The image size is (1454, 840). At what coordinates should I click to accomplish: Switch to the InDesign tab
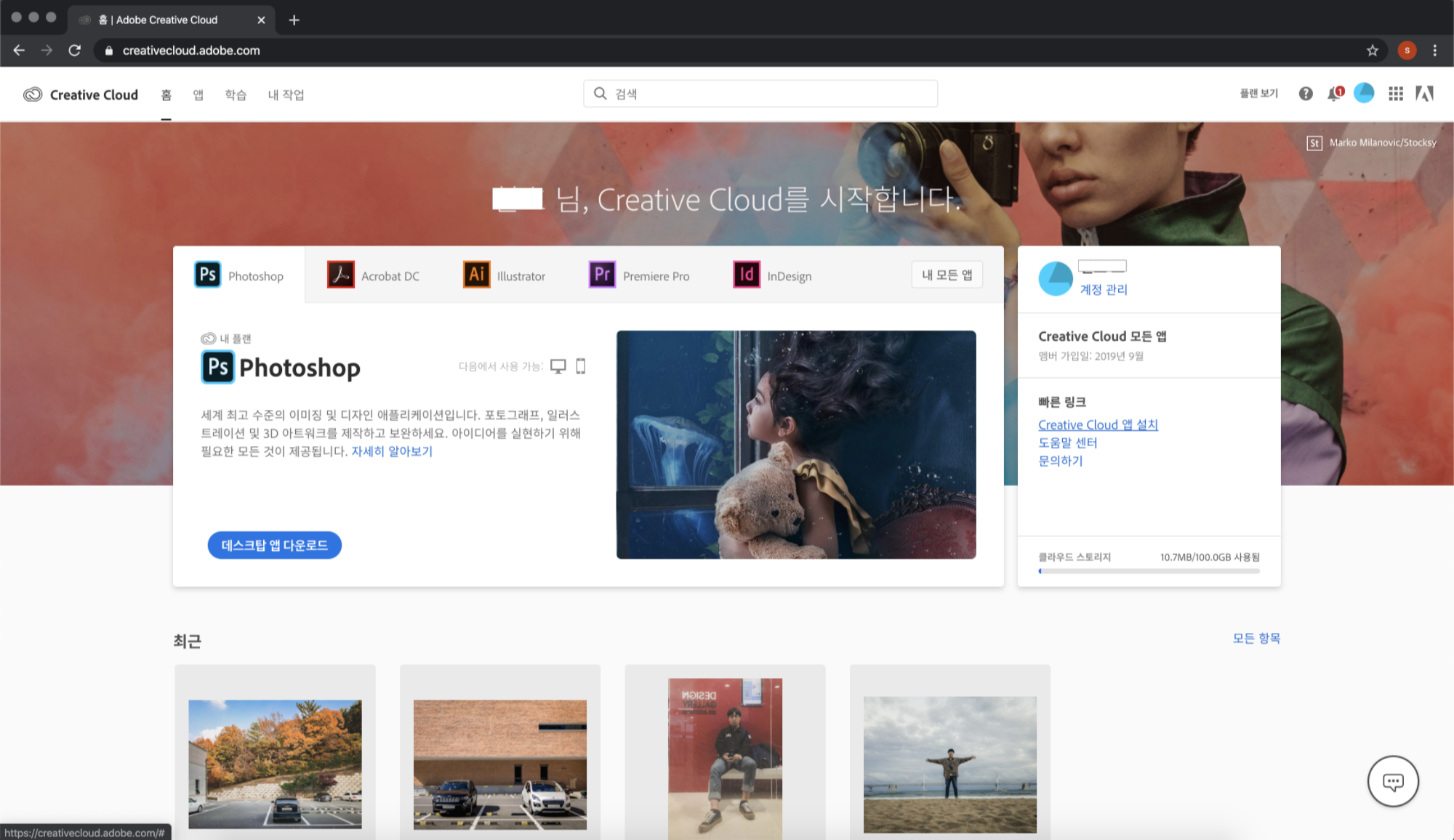click(790, 276)
